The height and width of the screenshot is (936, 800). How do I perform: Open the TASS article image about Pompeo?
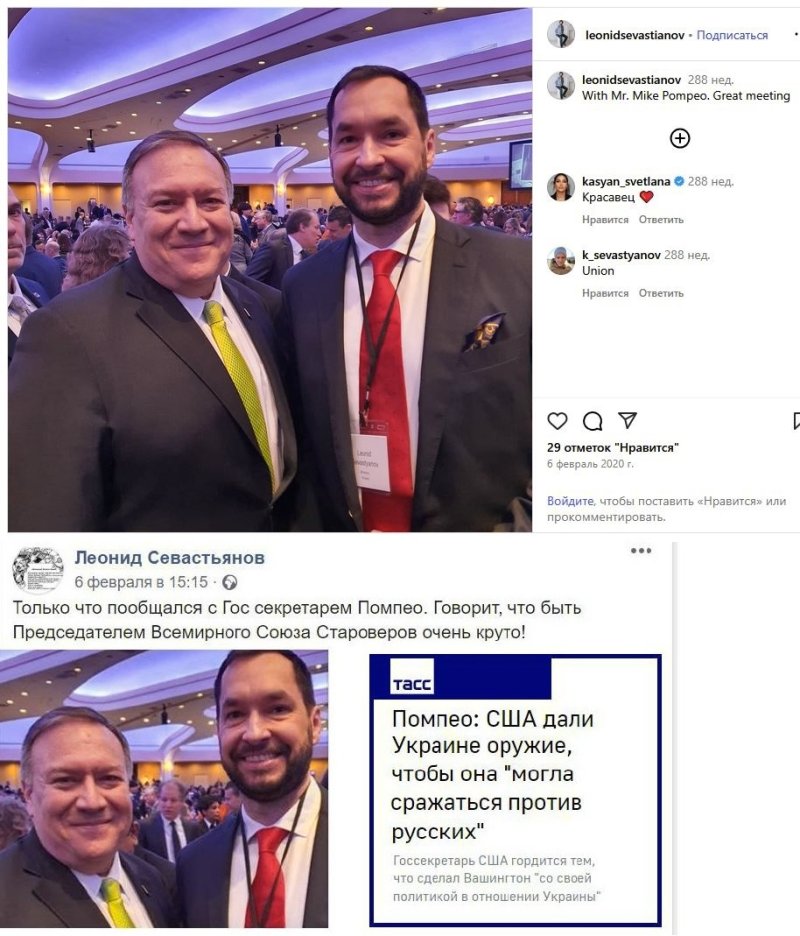pyautogui.click(x=515, y=790)
